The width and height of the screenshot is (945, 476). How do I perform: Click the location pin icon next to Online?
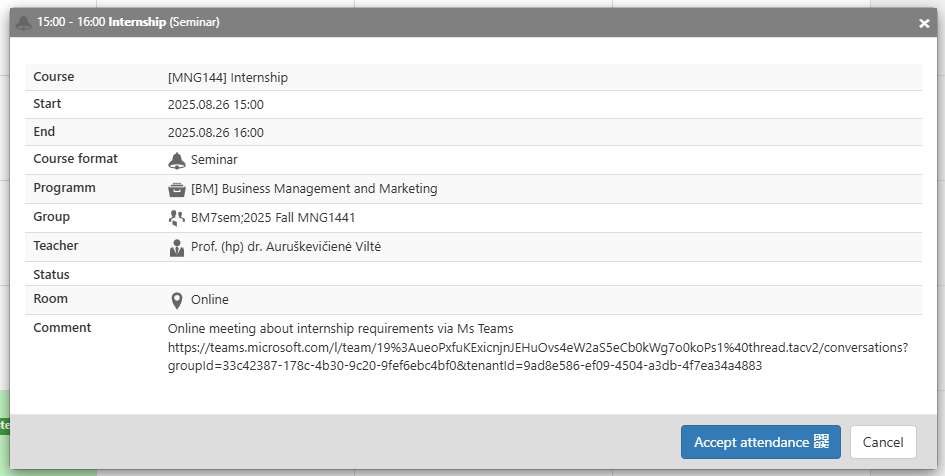point(177,300)
